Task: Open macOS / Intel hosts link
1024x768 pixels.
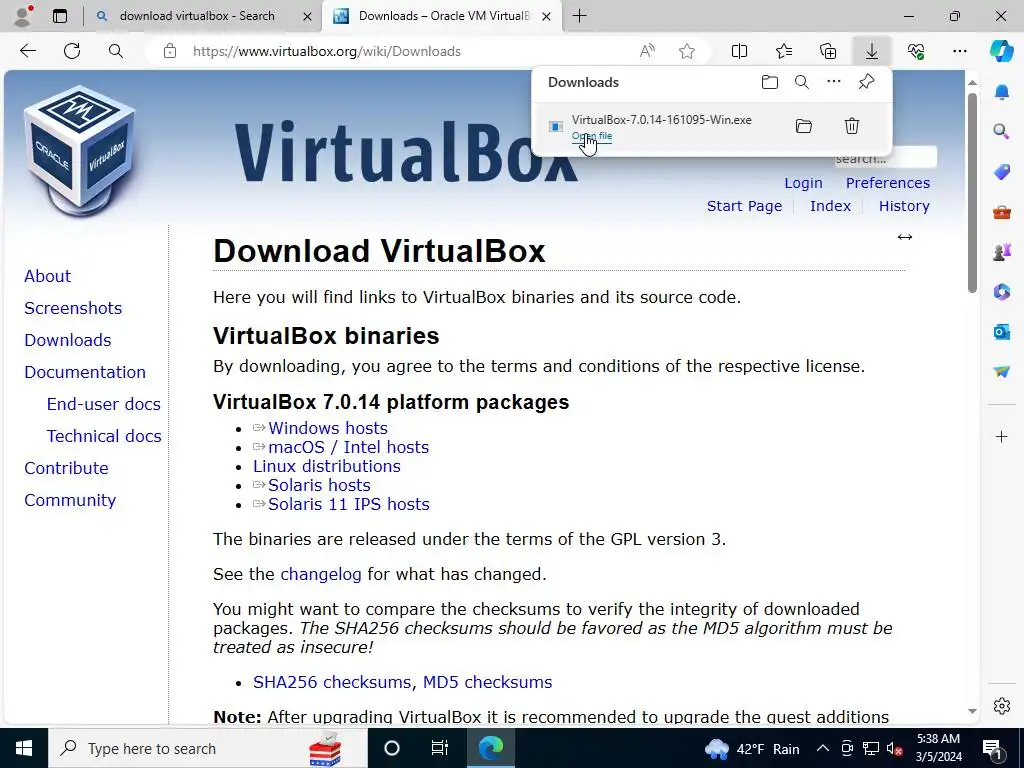Action: (348, 447)
